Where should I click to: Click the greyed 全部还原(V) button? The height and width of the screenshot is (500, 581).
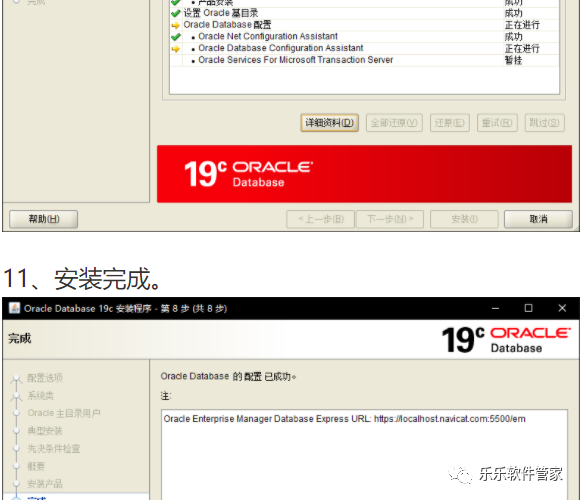[394, 123]
